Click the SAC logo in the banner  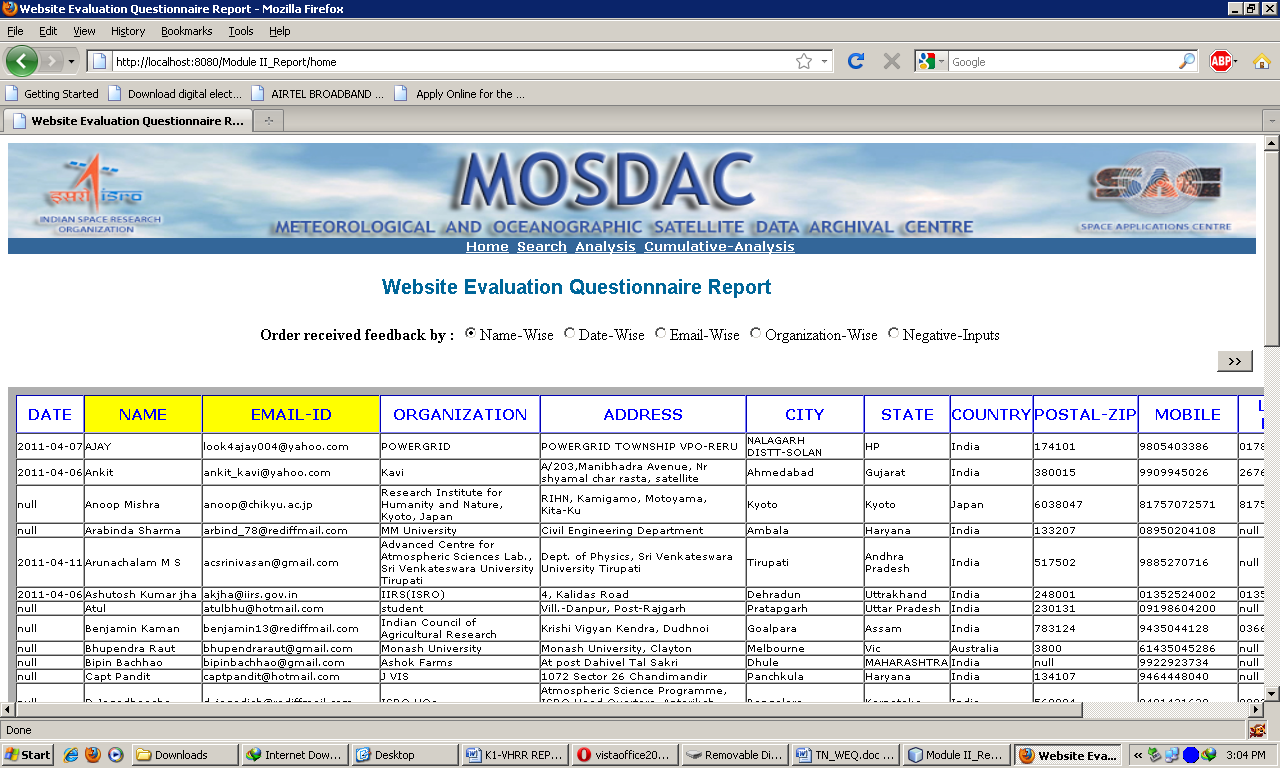(x=1156, y=190)
